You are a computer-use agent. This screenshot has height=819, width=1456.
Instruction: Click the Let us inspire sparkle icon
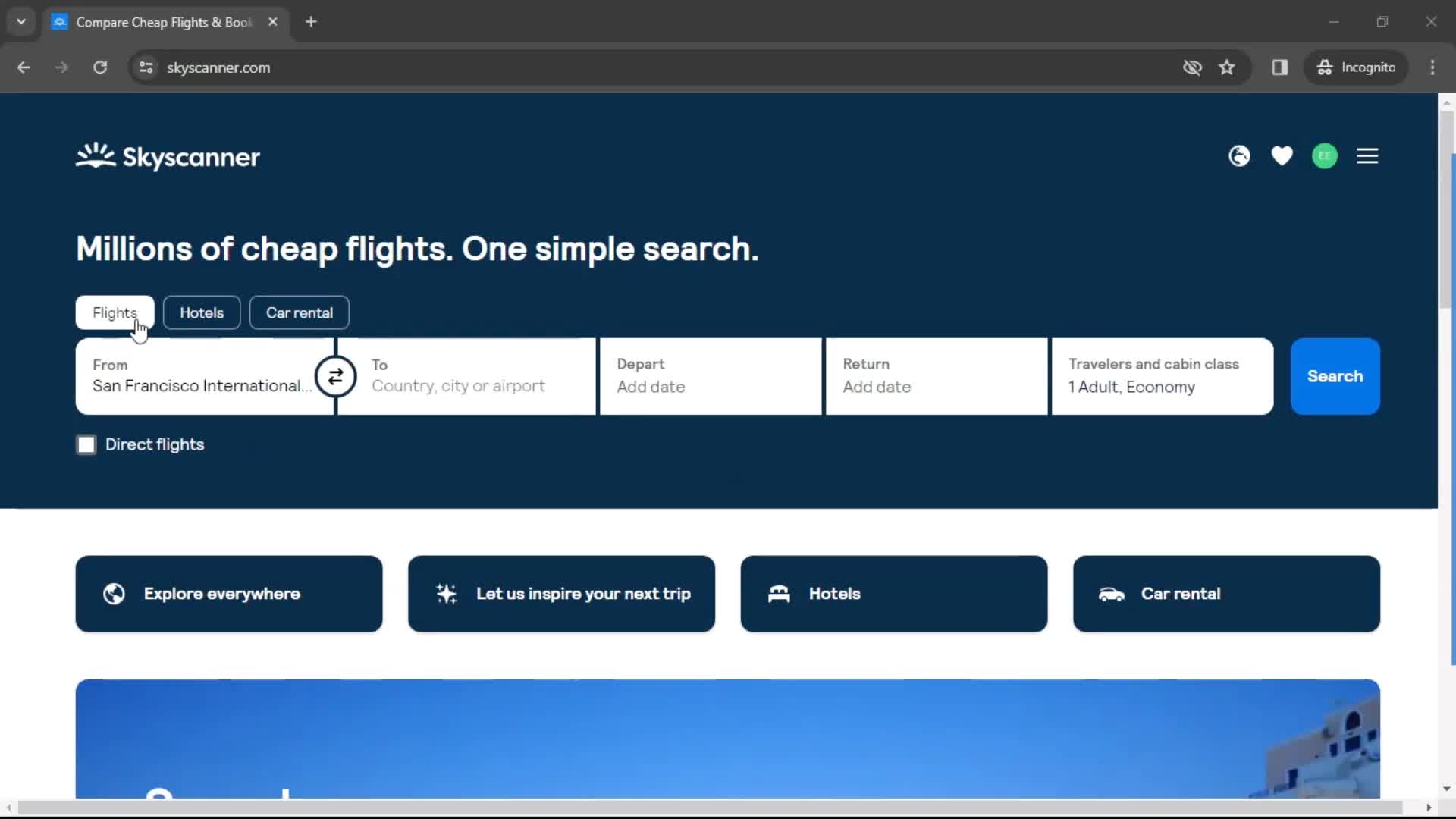click(446, 593)
